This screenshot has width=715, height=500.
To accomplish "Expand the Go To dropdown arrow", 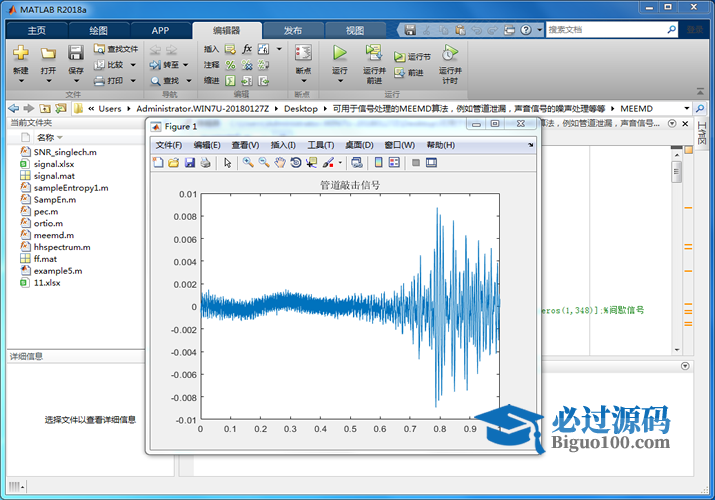I will tap(186, 65).
